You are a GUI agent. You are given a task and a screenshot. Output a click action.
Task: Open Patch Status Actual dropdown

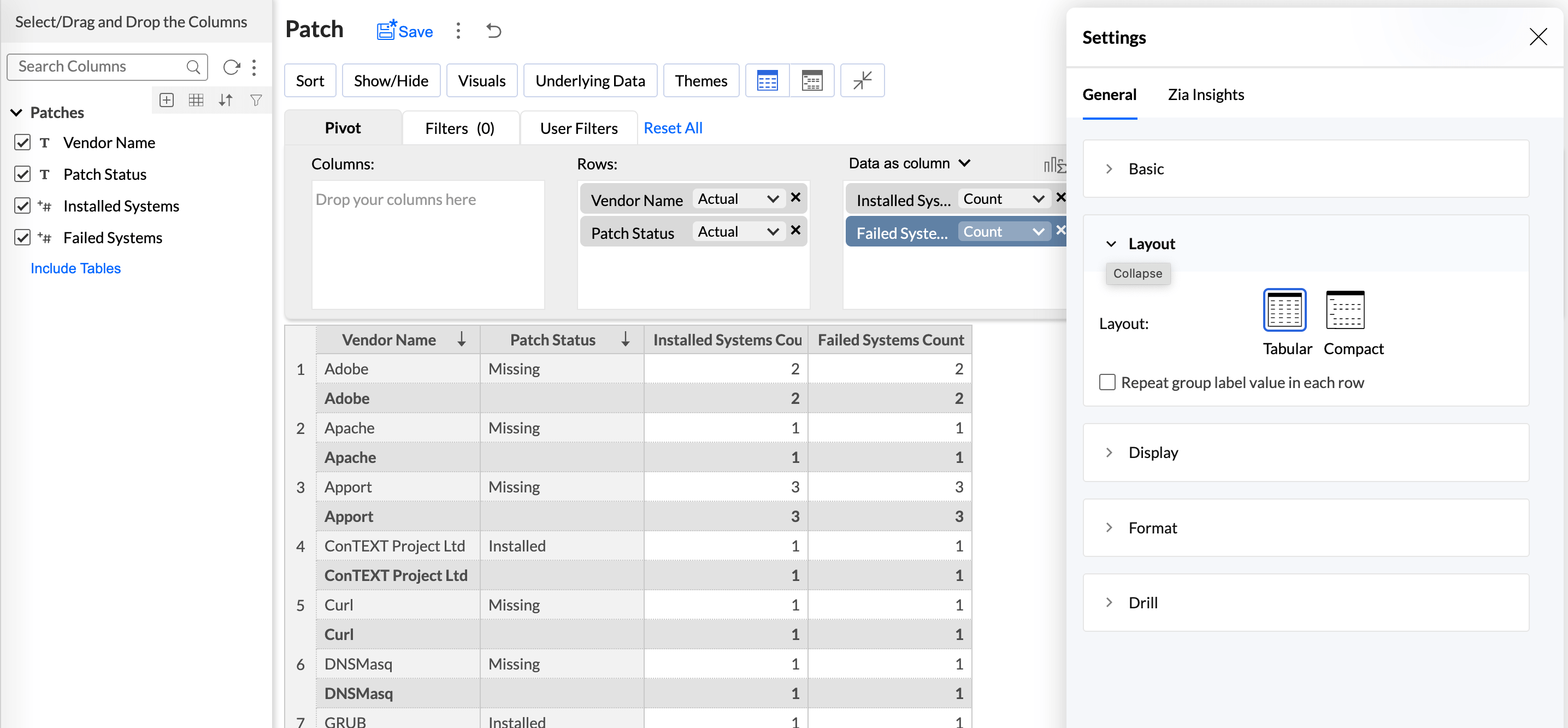coord(737,232)
